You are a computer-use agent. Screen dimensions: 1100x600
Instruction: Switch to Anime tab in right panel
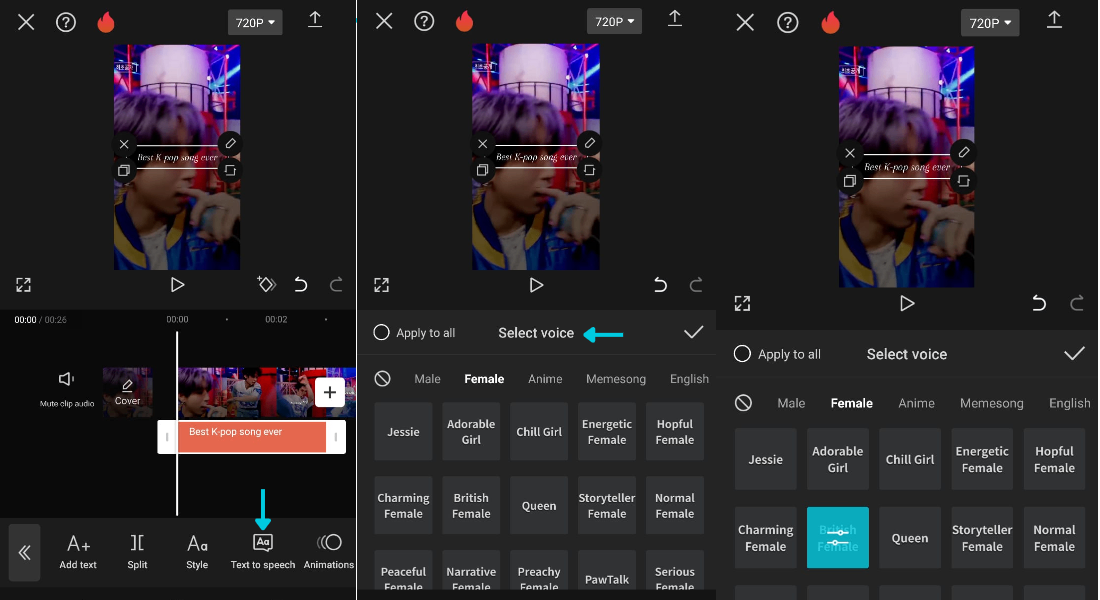click(x=916, y=404)
